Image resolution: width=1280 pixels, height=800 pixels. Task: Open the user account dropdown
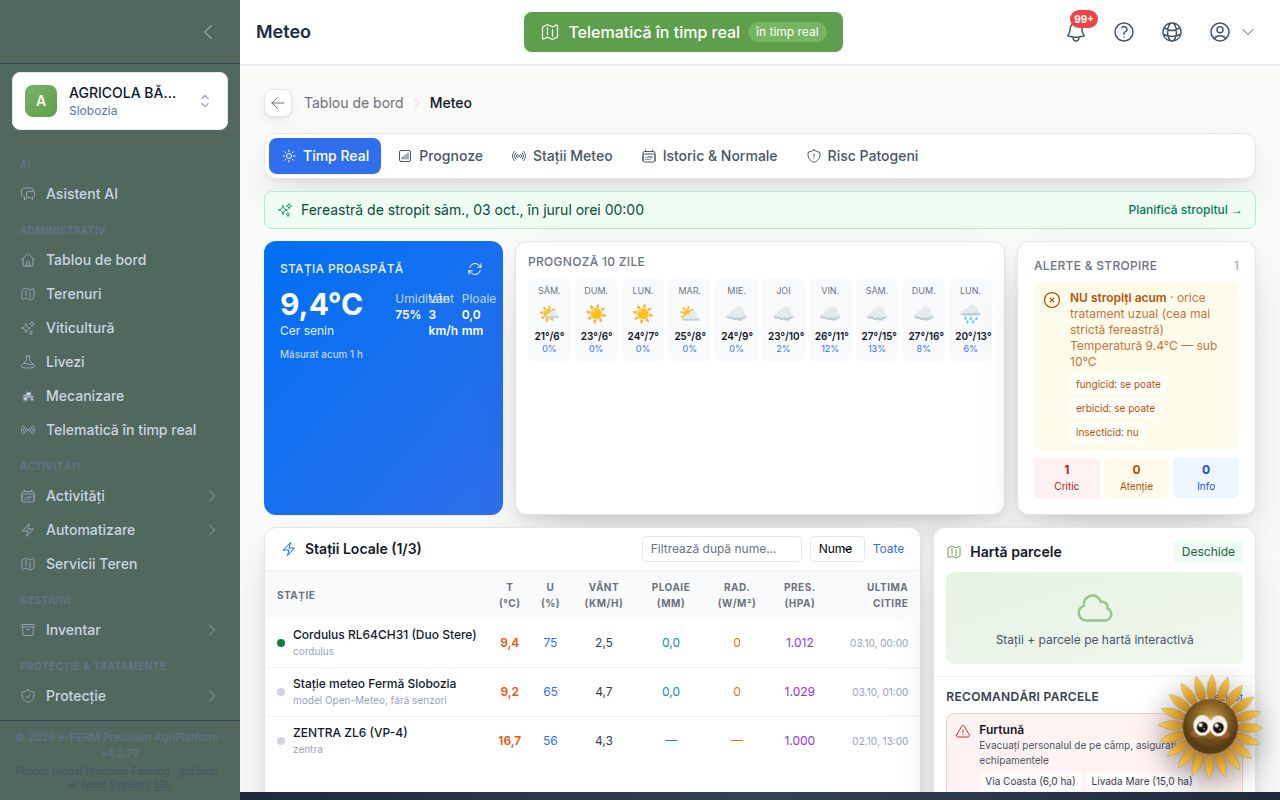click(1231, 31)
